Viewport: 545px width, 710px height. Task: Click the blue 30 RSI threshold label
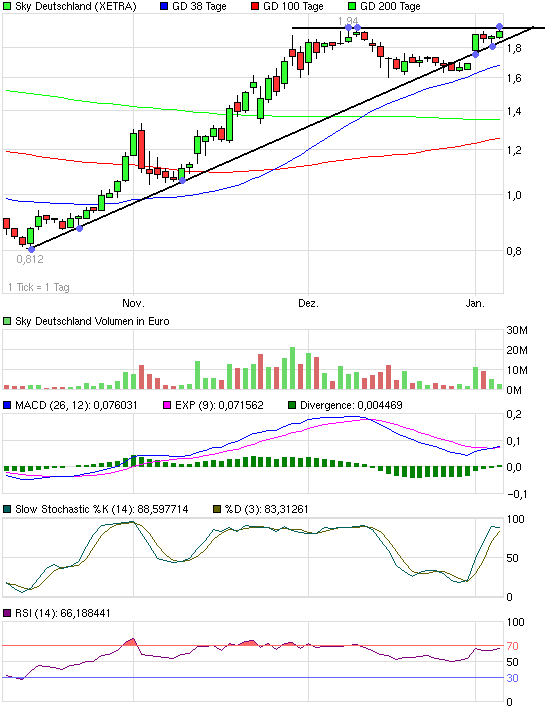click(x=512, y=678)
